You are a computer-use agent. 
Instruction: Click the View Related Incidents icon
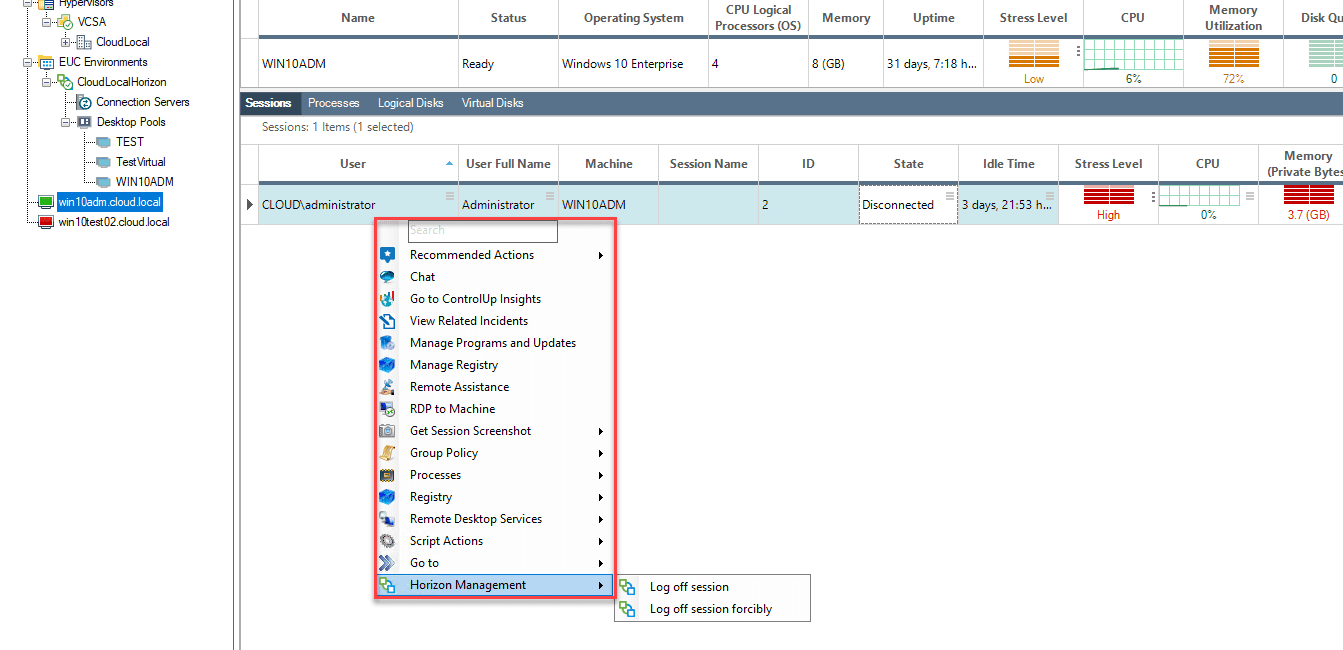(x=387, y=321)
